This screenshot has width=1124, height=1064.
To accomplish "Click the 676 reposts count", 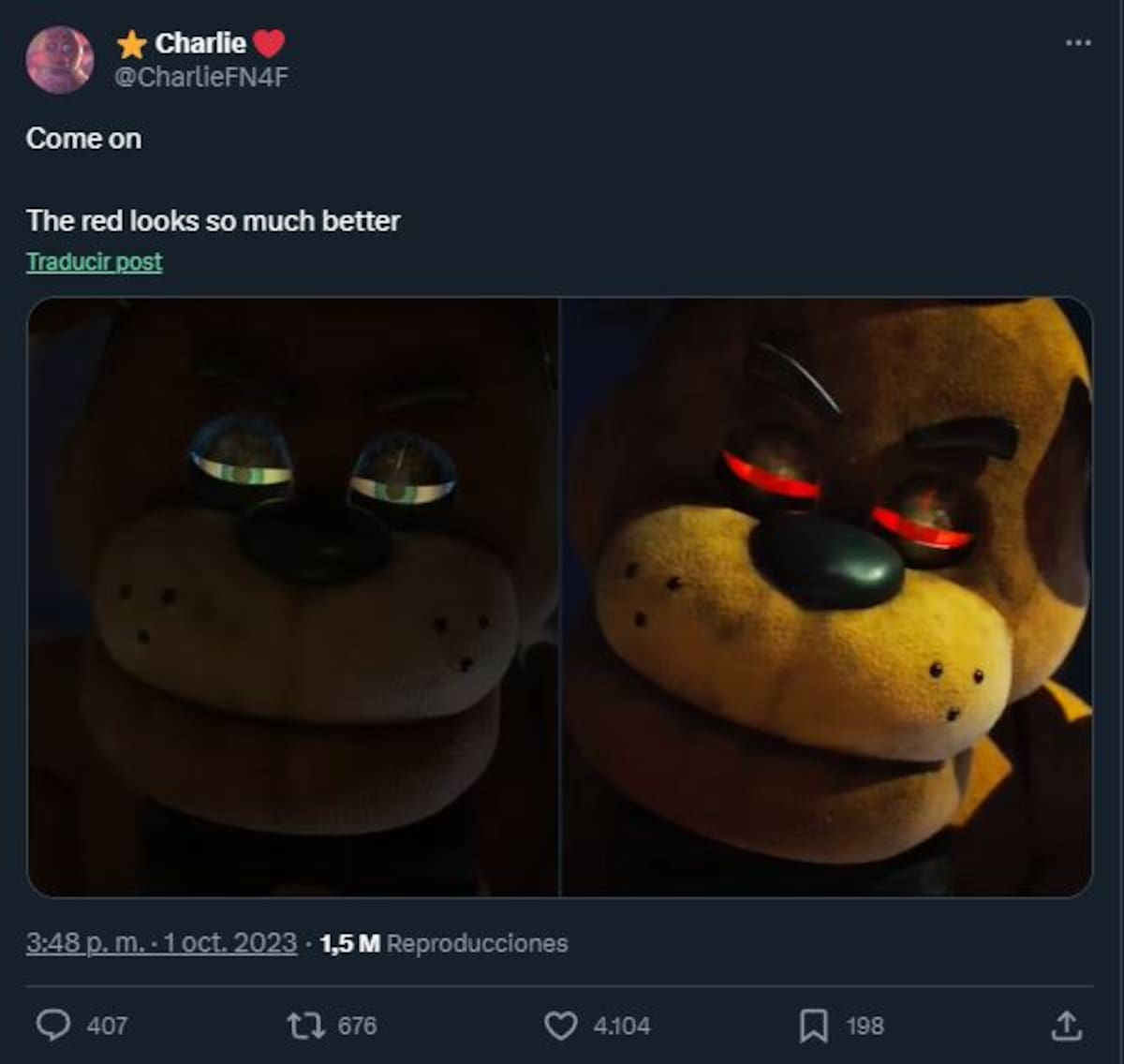I will 357,1026.
